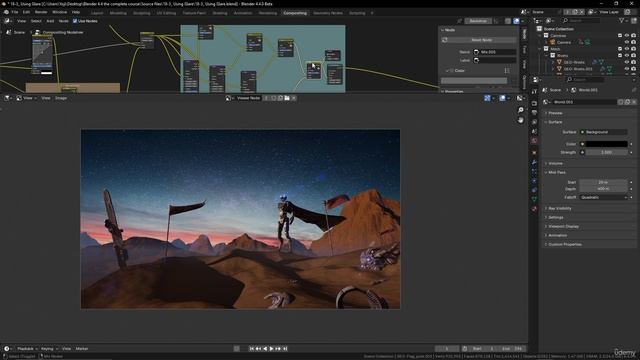Viewport: 640px width, 360px height.
Task: Open the Falloff Quadratic dropdown
Action: click(x=603, y=197)
